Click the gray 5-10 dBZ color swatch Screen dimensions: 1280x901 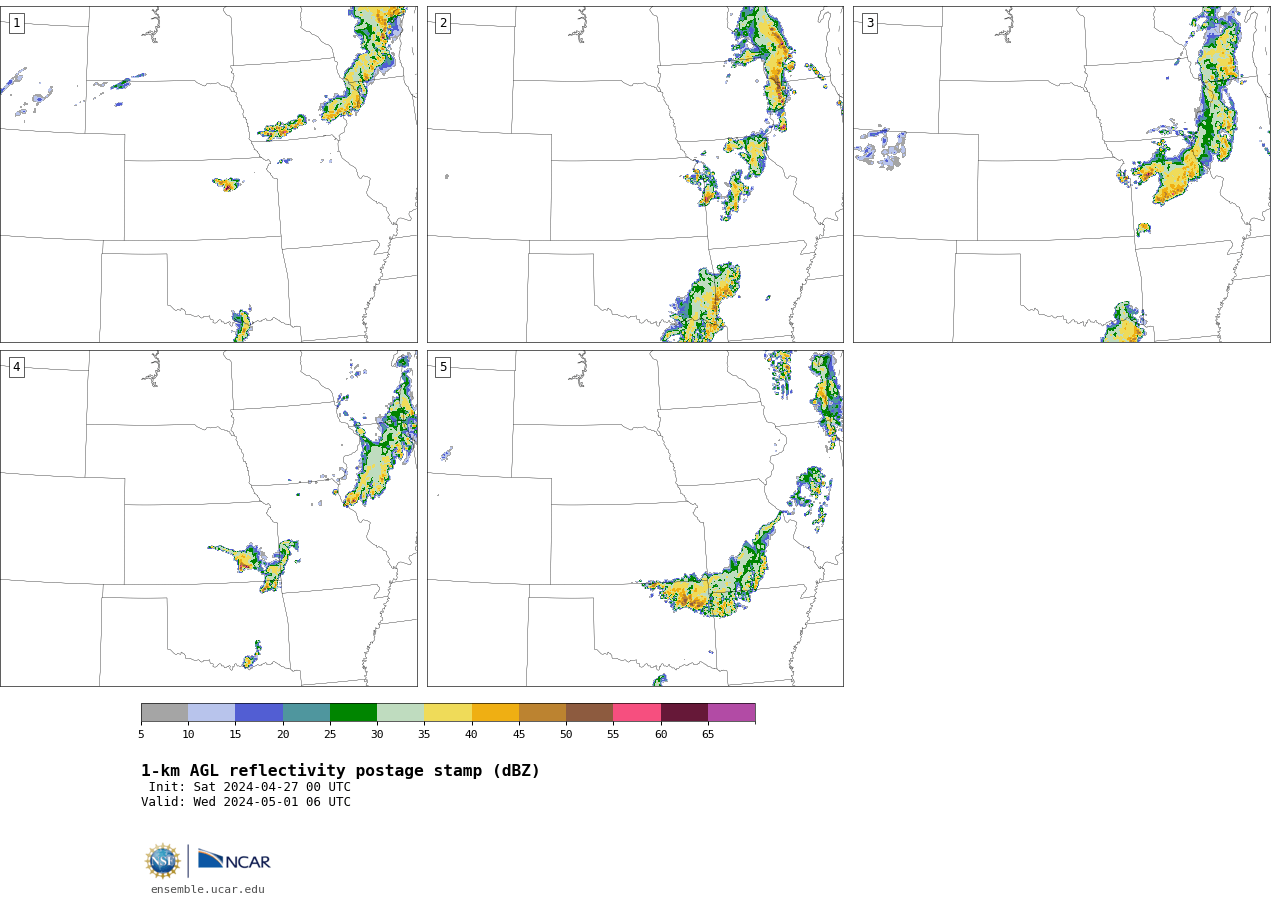[x=164, y=713]
